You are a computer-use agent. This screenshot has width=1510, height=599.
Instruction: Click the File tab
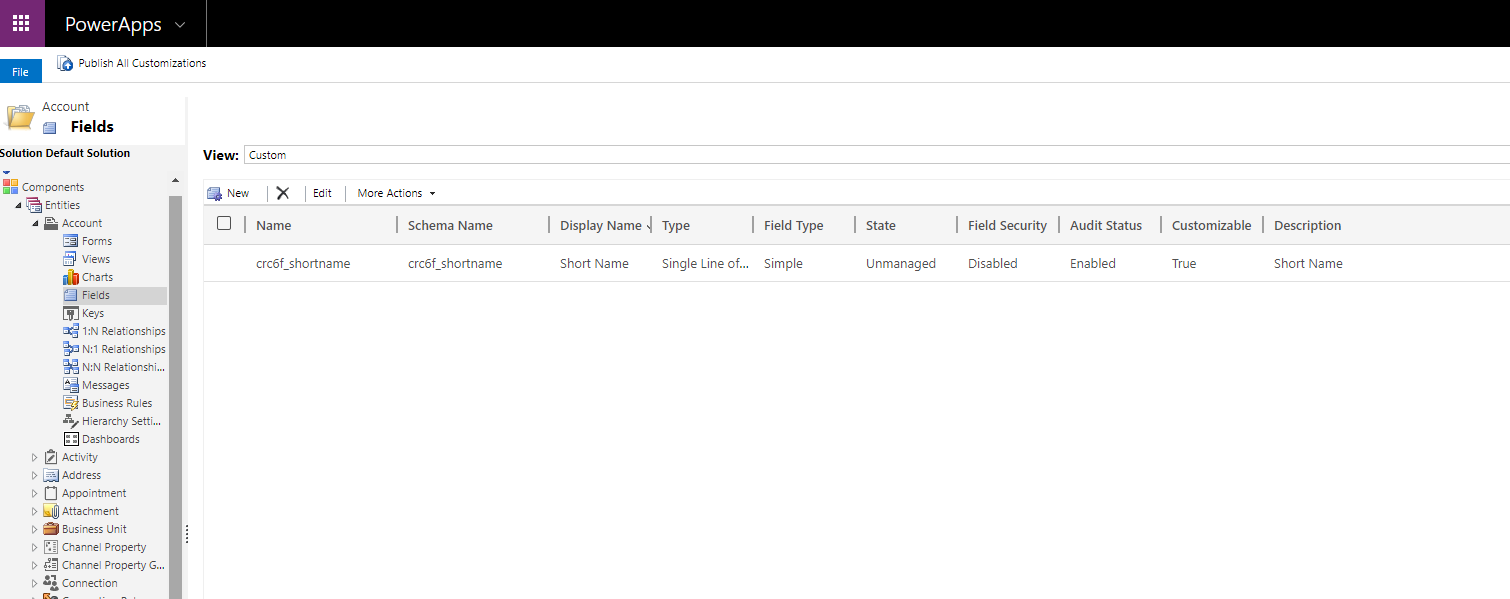point(20,70)
